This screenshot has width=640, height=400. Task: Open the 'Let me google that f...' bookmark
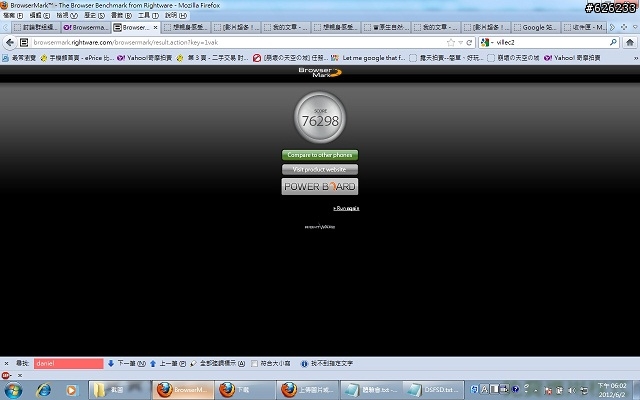coord(368,58)
